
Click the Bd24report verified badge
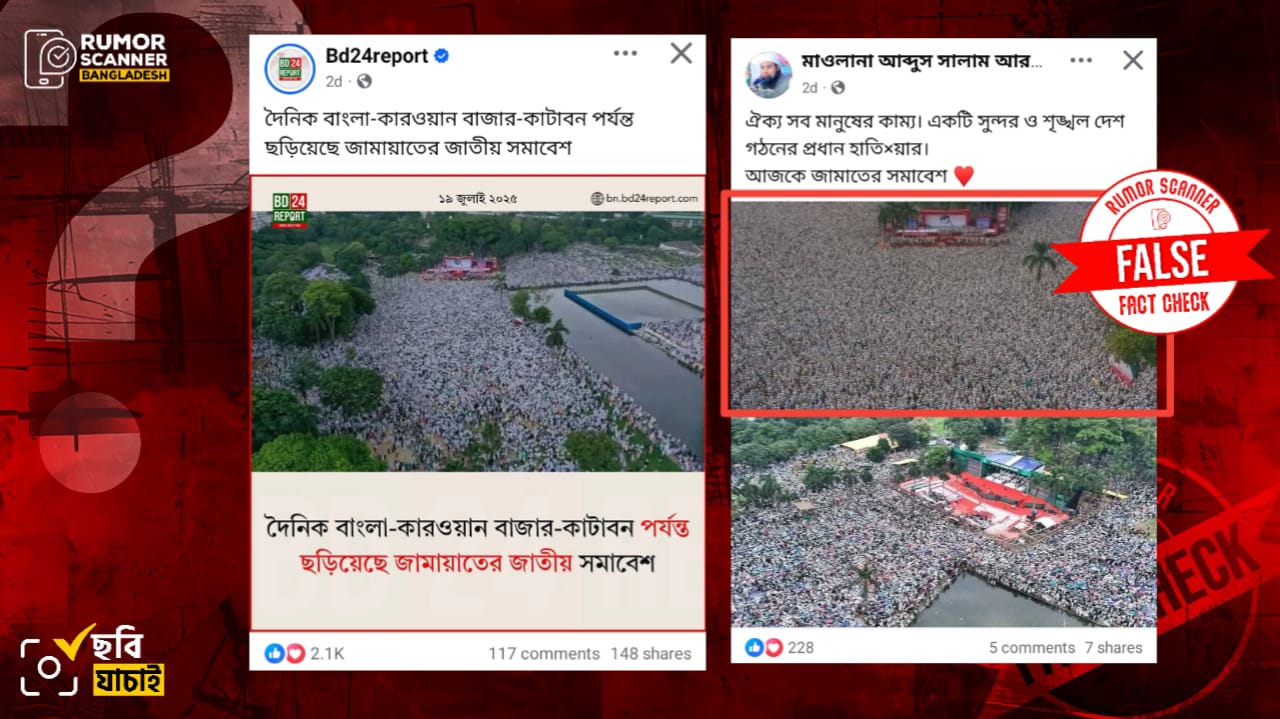coord(441,56)
